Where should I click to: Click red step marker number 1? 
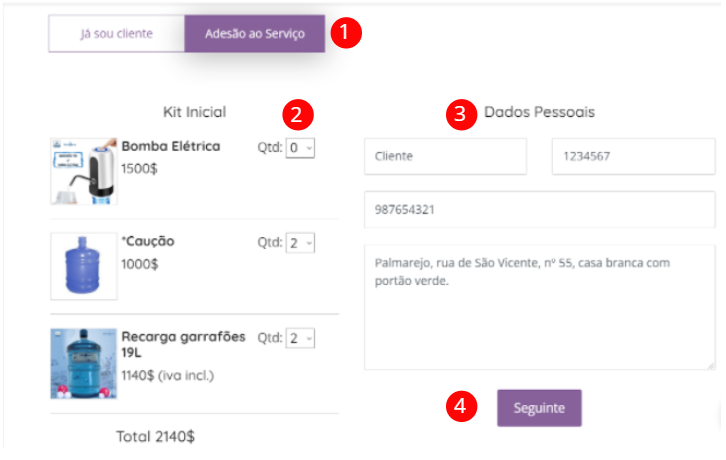click(346, 33)
